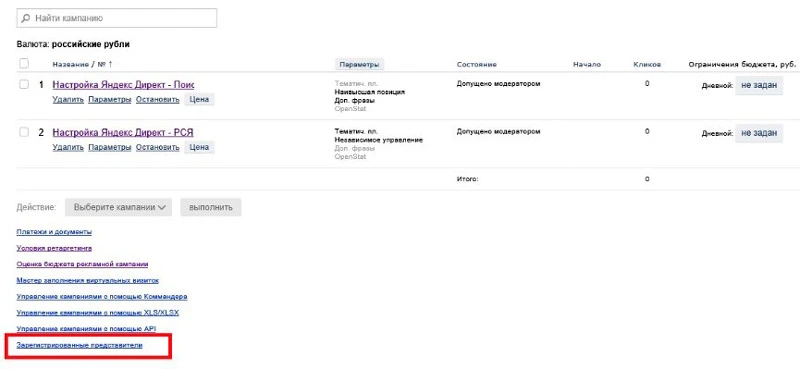This screenshot has width=800, height=369.
Task: Open campaign 'Настройка Яндекс Директ - Поис'
Action: [x=123, y=85]
